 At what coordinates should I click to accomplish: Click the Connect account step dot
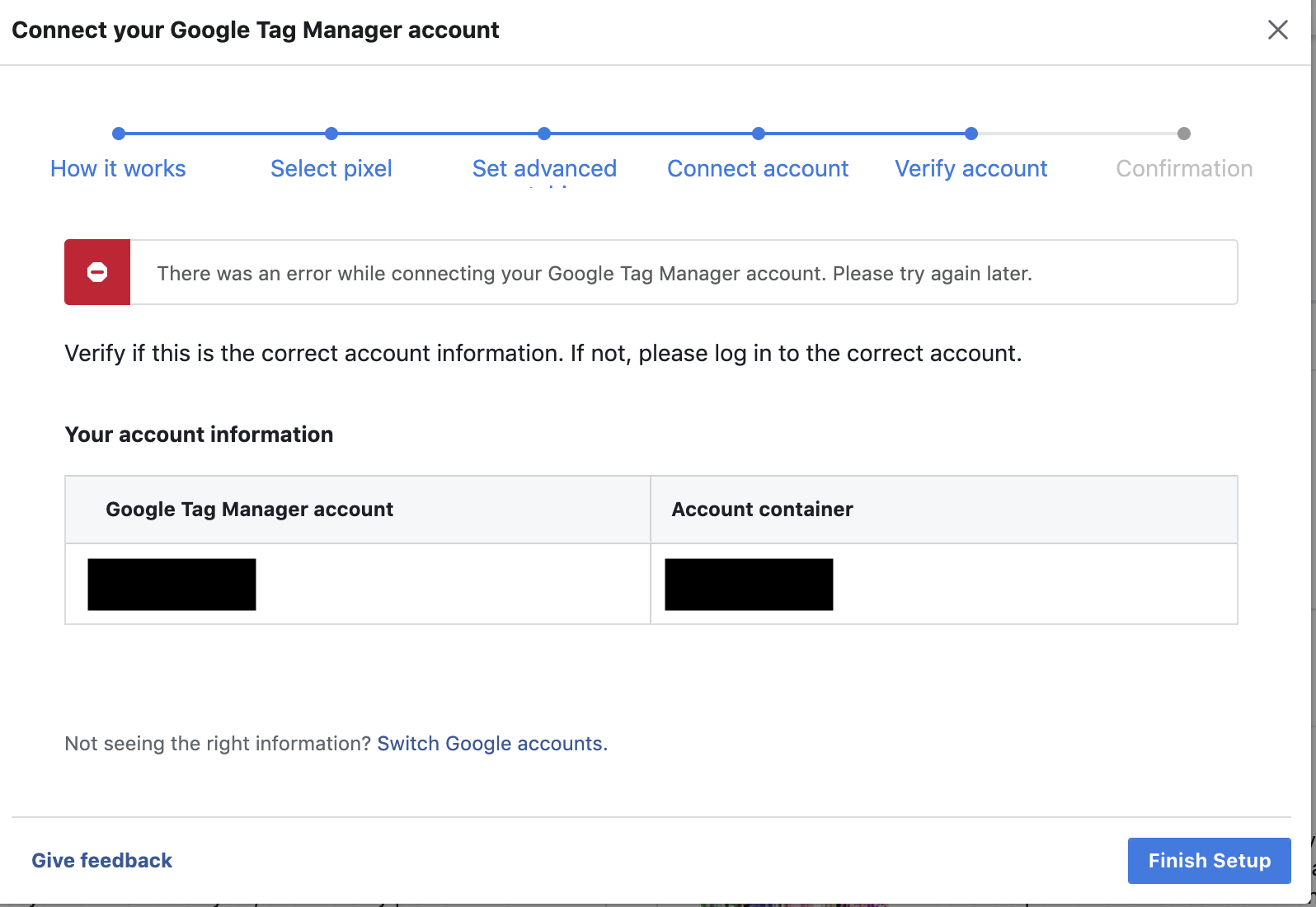pos(759,134)
